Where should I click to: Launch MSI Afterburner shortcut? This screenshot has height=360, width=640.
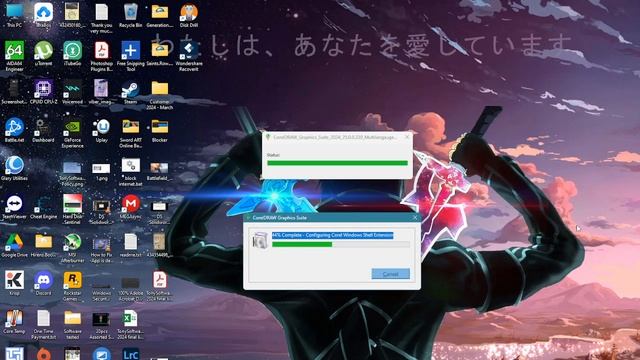click(72, 247)
